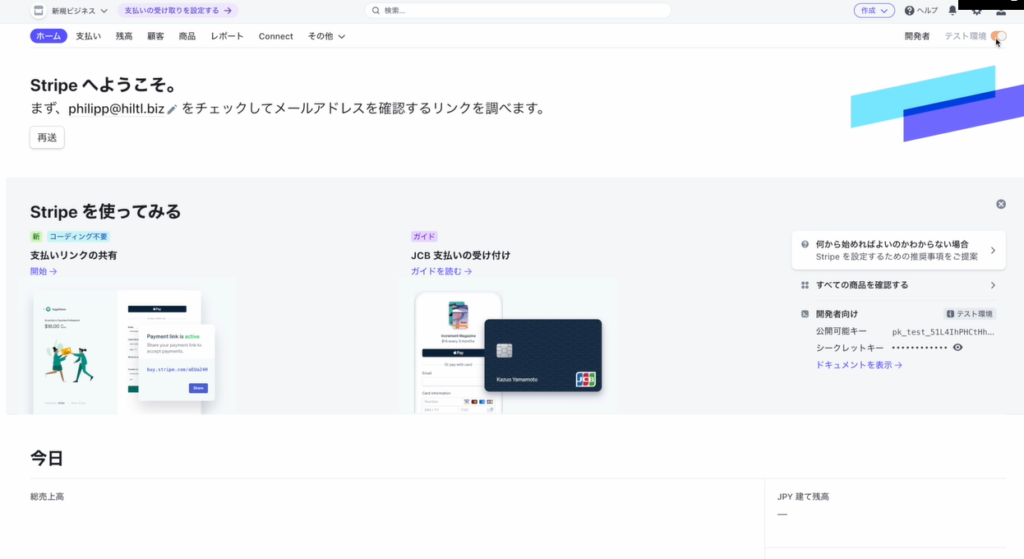Click the ガイド tag
The height and width of the screenshot is (559, 1024).
(424, 236)
